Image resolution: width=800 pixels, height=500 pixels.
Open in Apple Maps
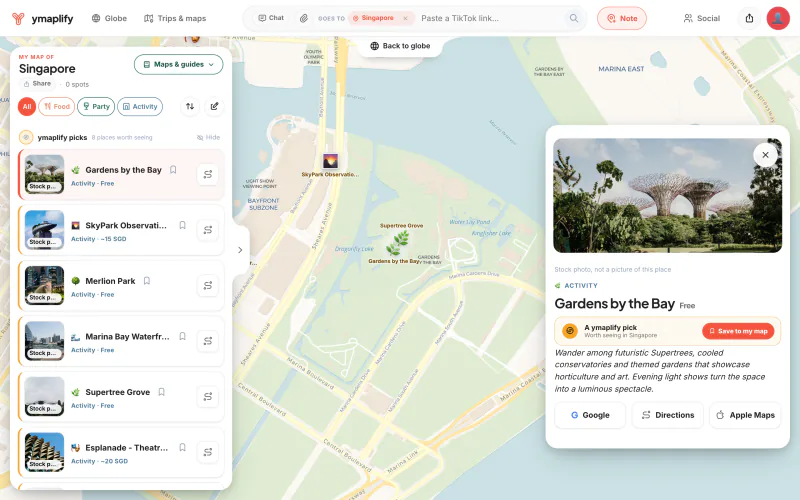(x=745, y=415)
